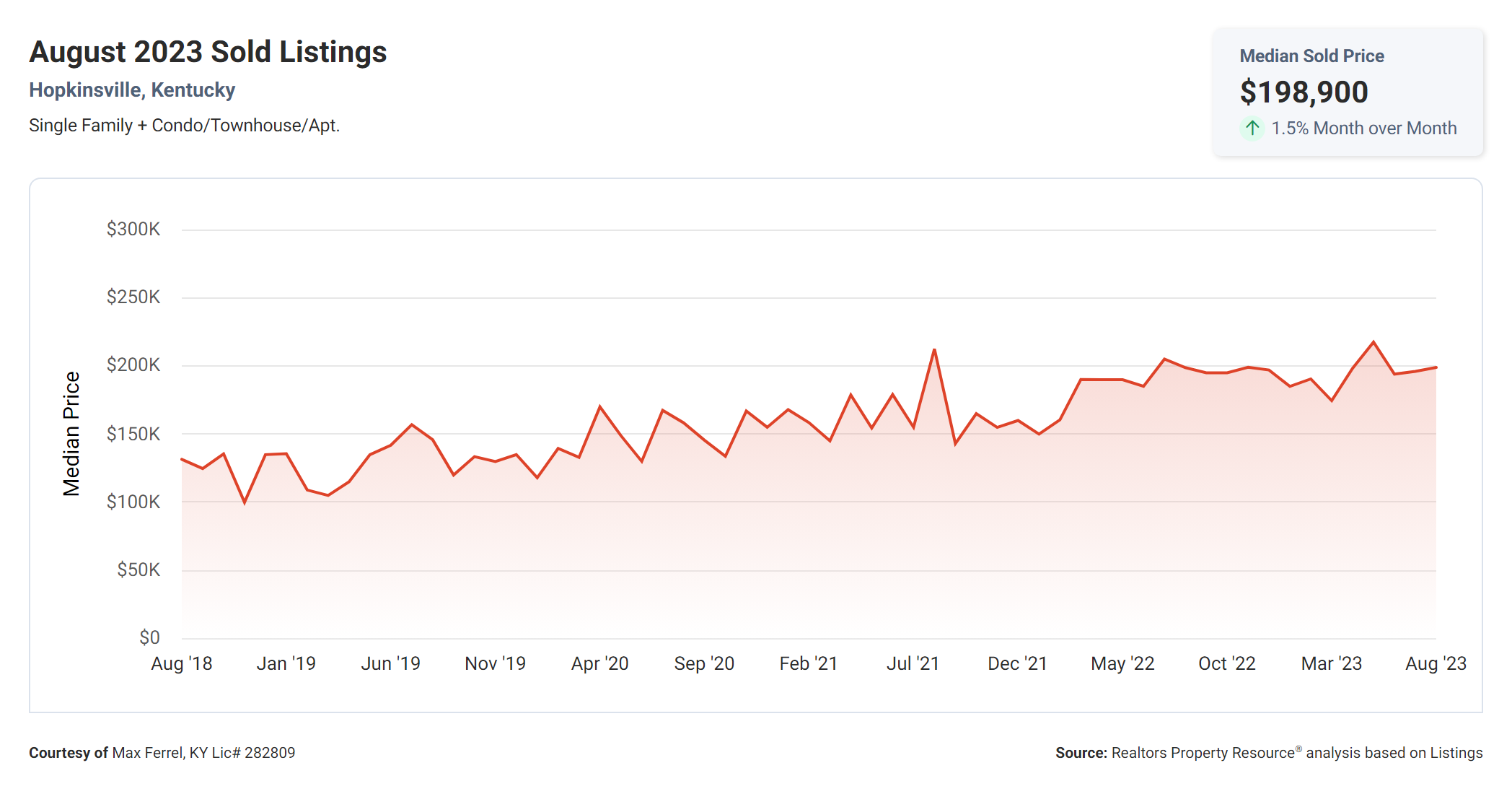Image resolution: width=1512 pixels, height=794 pixels.
Task: Select the Hopkinsville, Kentucky subtitle
Action: pos(132,90)
